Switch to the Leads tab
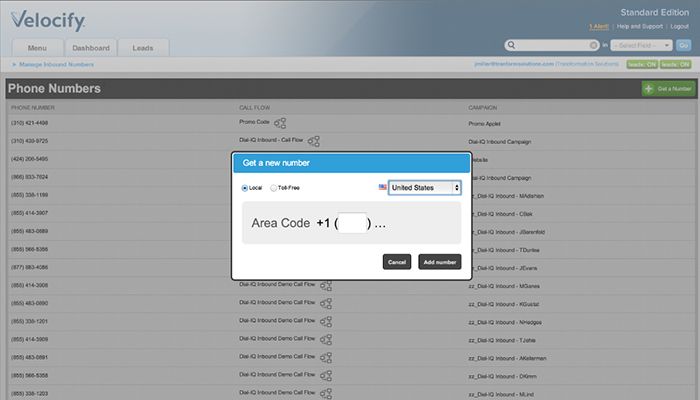 coord(143,48)
